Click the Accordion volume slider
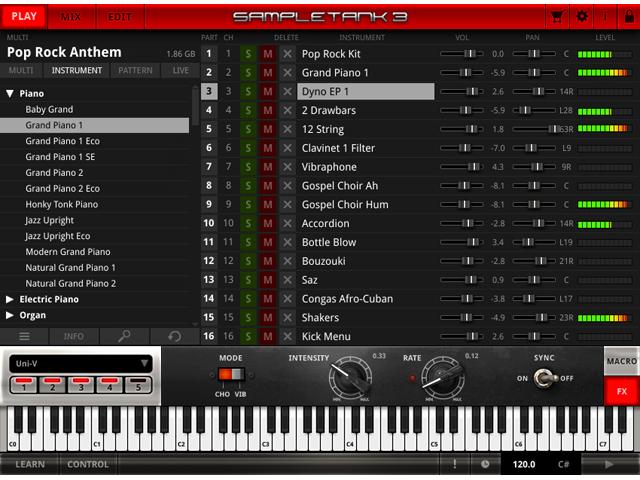640x480 pixels. click(462, 223)
